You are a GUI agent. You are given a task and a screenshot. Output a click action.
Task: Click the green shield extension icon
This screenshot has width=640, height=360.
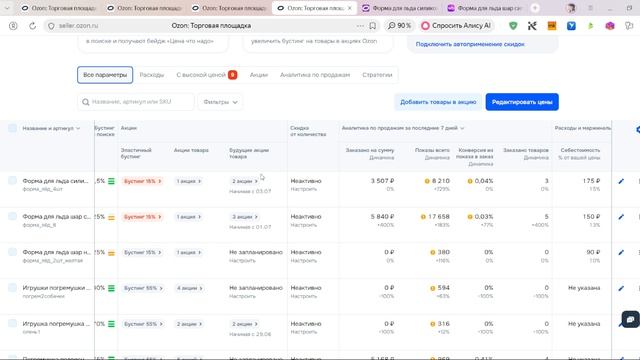[x=513, y=26]
